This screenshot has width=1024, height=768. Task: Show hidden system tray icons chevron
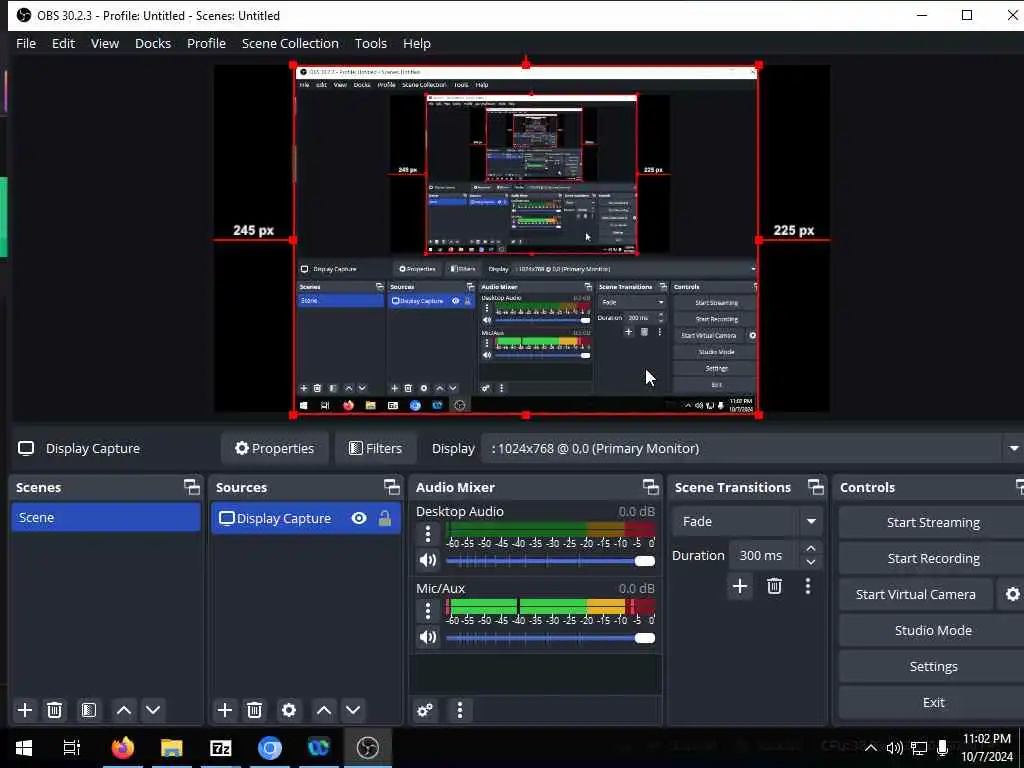click(x=871, y=748)
